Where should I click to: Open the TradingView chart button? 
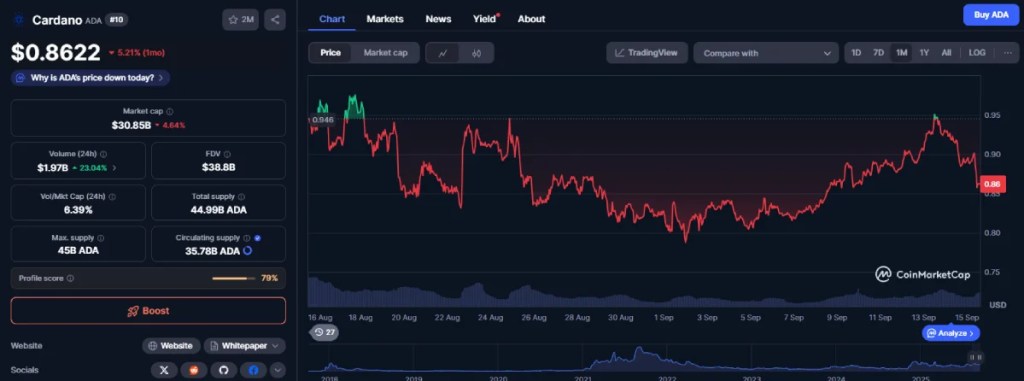[647, 53]
